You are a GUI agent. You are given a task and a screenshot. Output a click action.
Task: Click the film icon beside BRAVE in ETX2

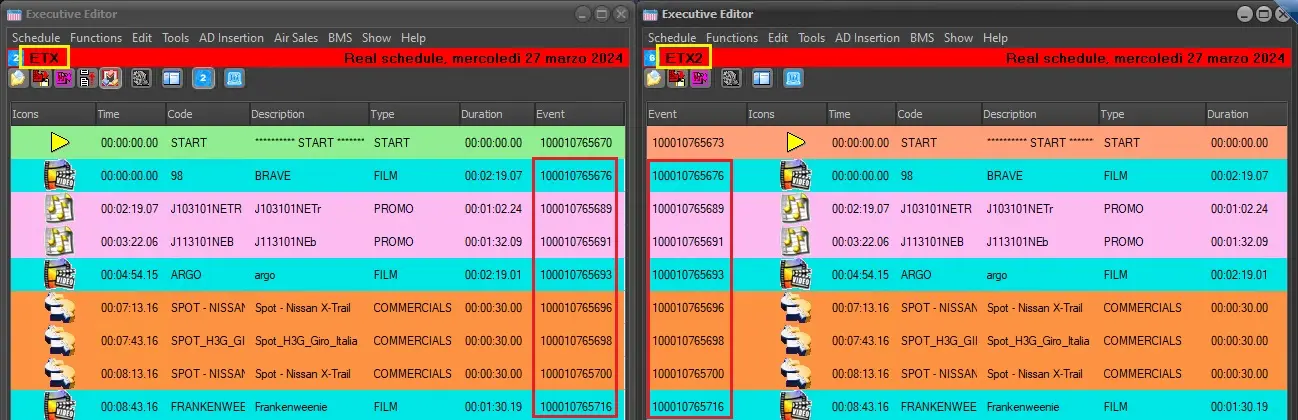[795, 176]
